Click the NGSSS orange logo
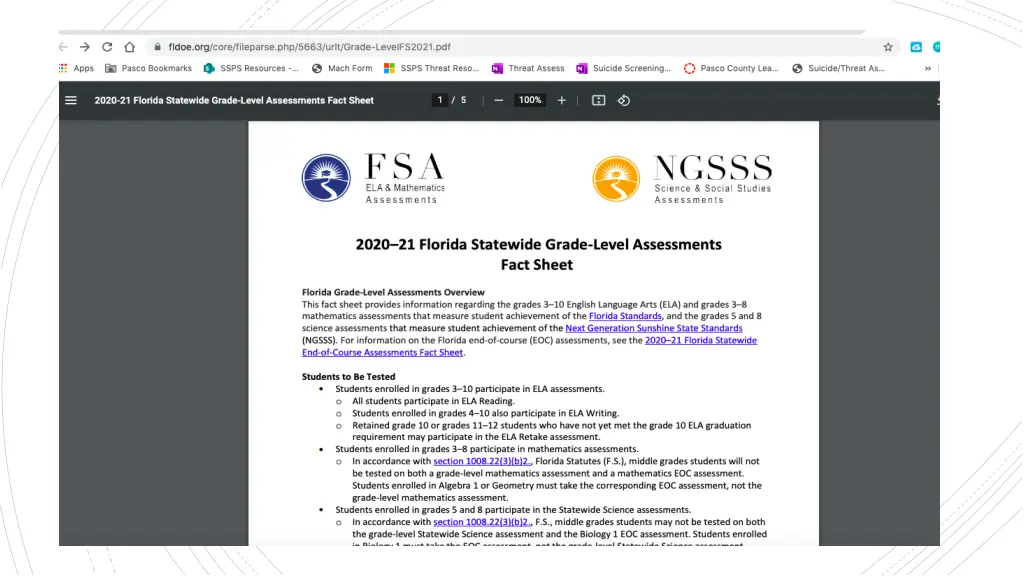1024x576 pixels. tap(616, 179)
